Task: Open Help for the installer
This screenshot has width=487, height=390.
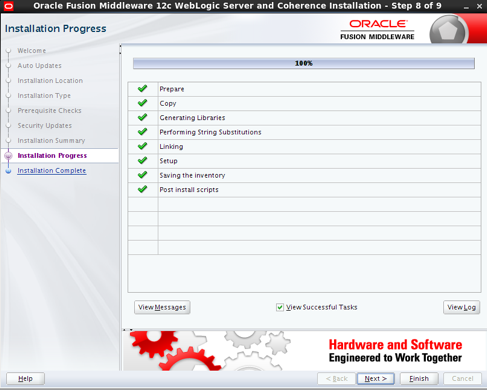Action: [25, 379]
